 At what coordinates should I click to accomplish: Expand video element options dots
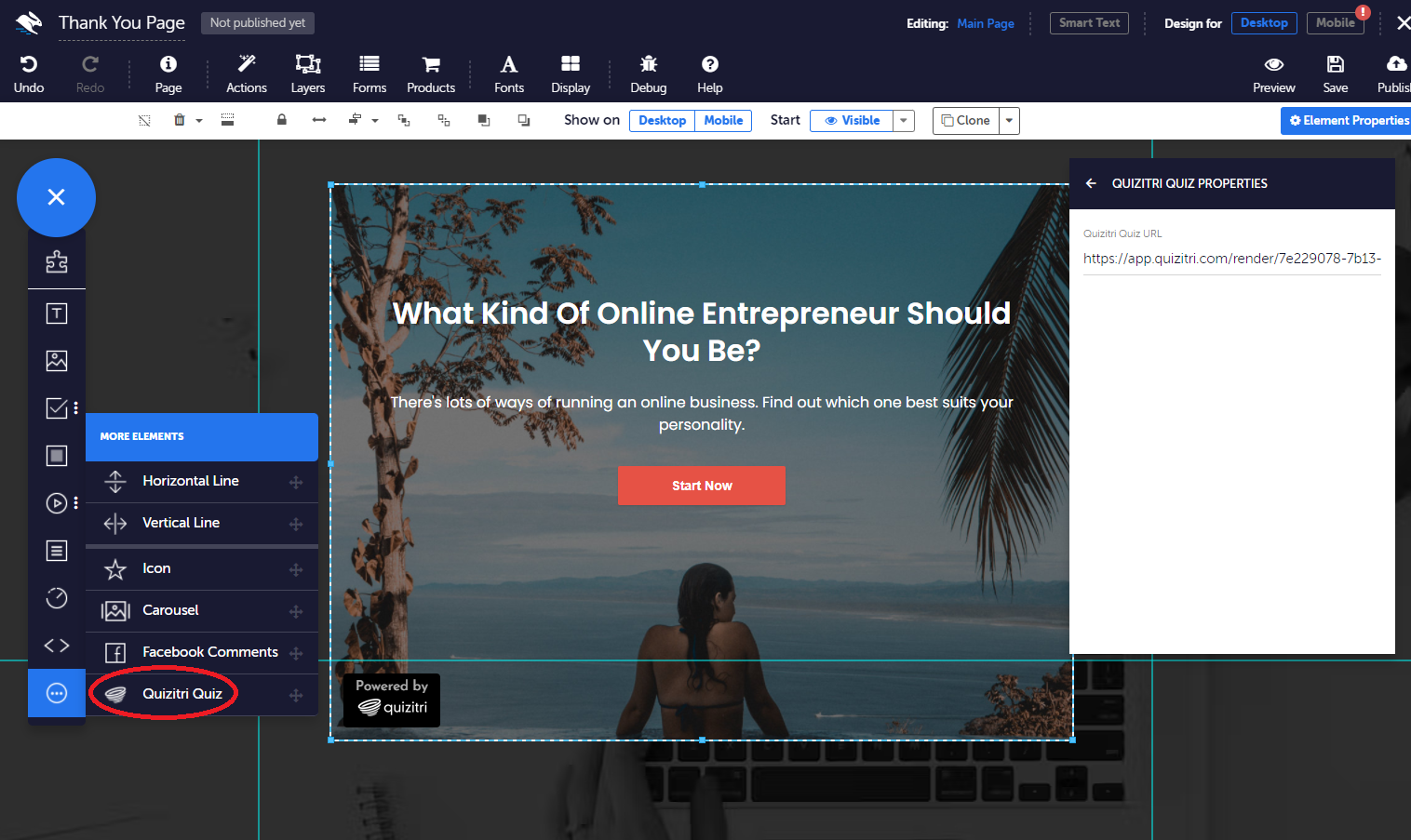pyautogui.click(x=76, y=503)
